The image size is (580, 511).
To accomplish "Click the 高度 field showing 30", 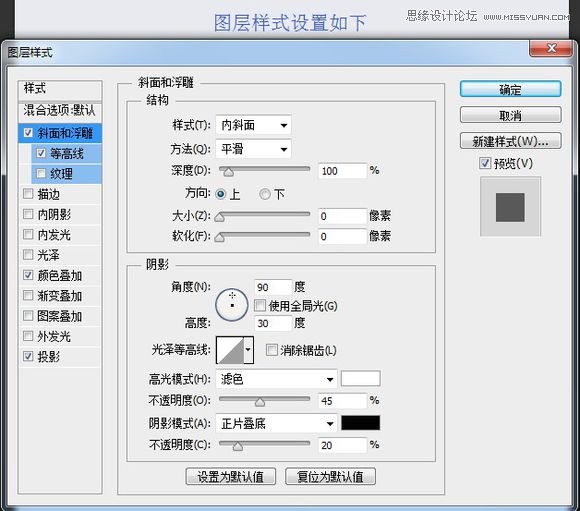I will point(273,323).
